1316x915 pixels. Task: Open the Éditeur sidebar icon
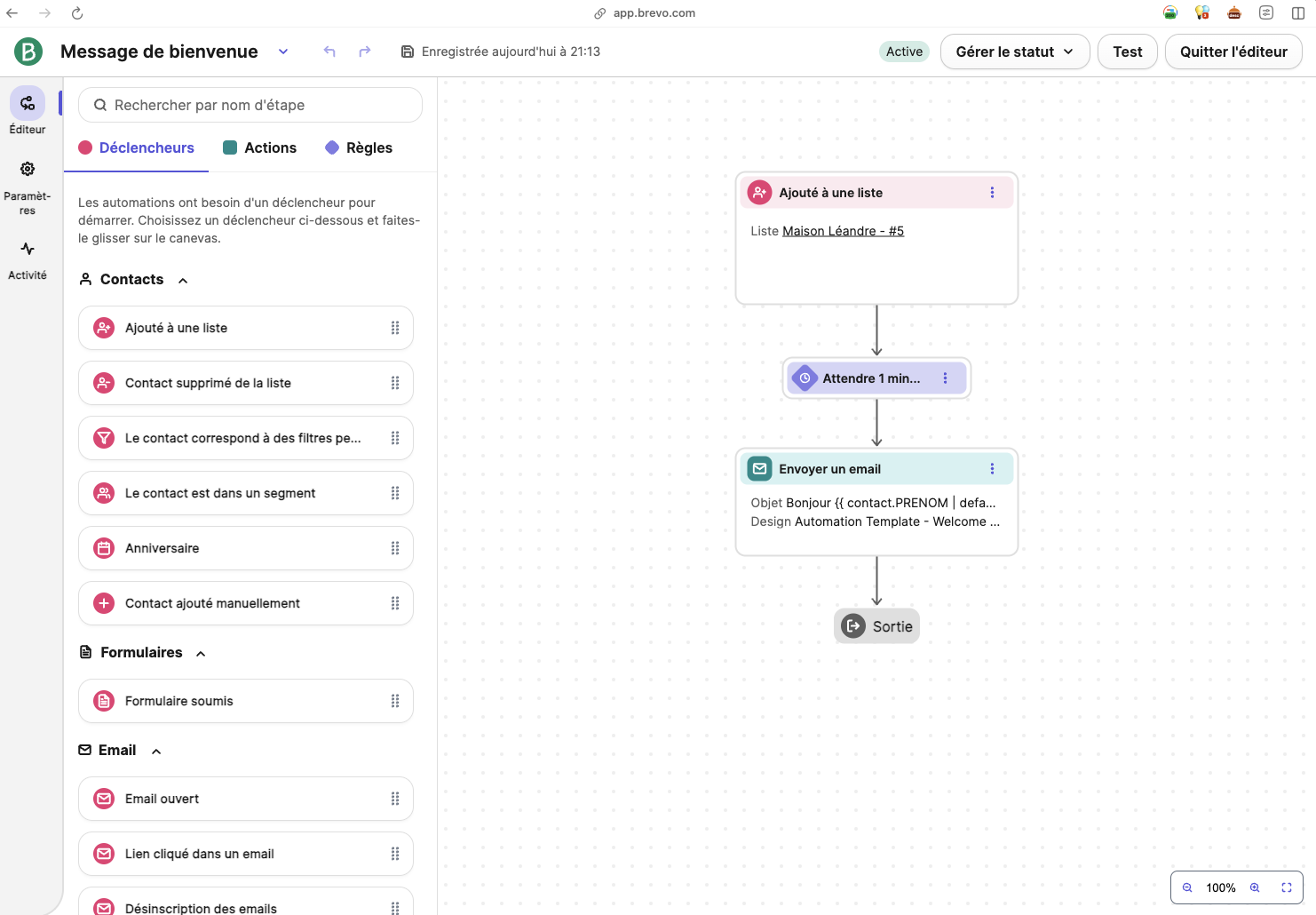coord(28,104)
